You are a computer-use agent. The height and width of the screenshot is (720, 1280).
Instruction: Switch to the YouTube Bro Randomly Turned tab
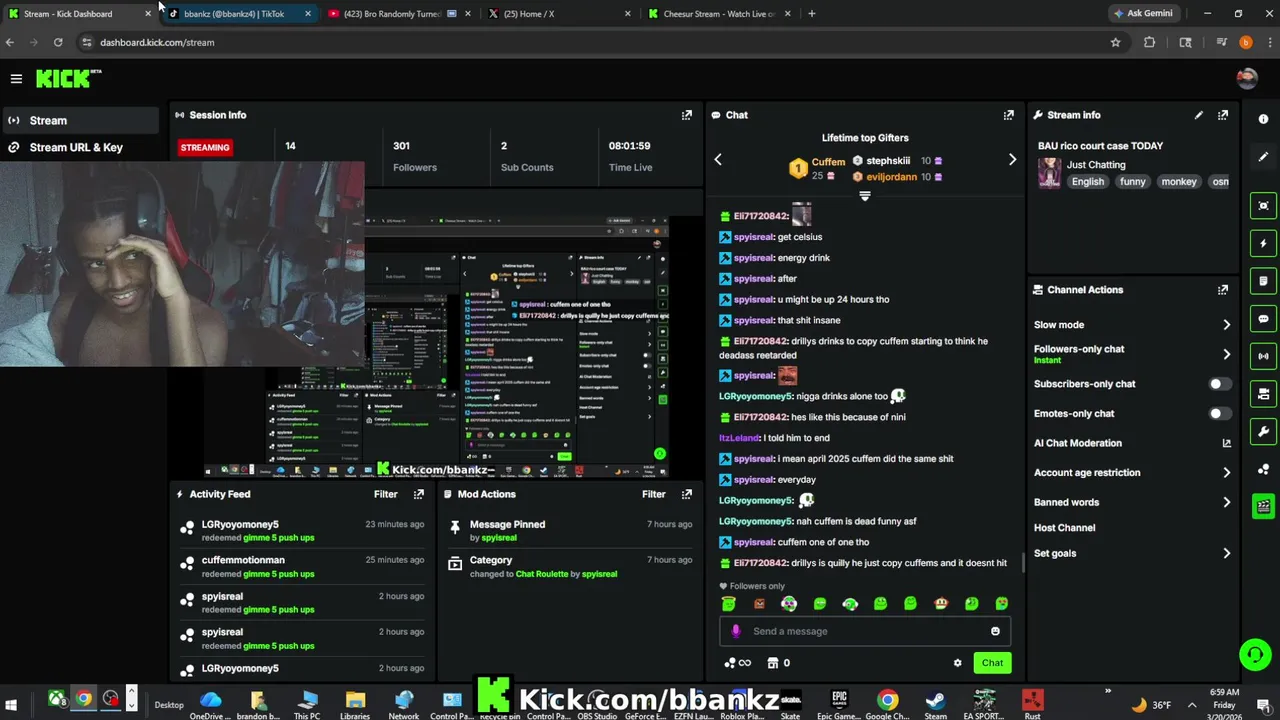(398, 14)
